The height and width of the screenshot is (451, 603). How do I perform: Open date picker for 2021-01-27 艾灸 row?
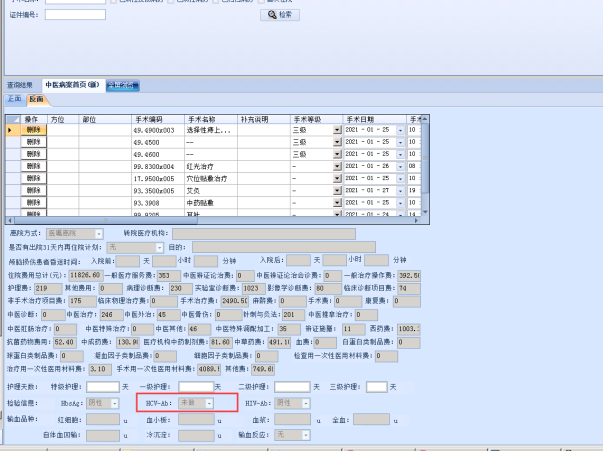(400, 190)
